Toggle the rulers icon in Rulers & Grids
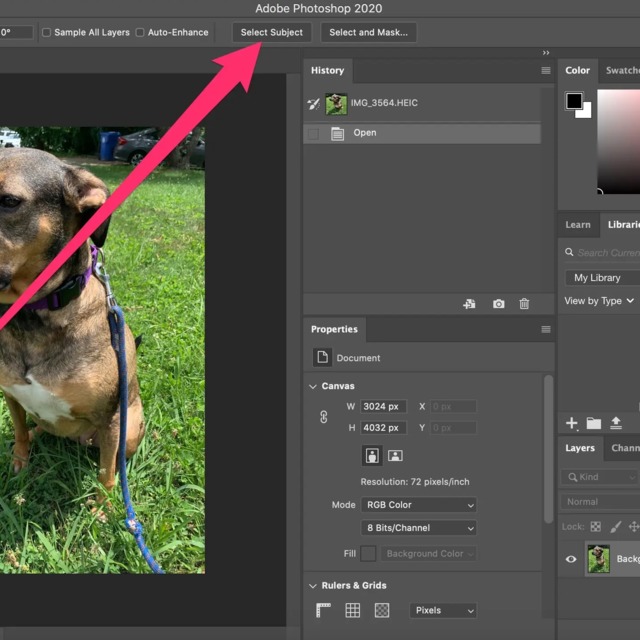The image size is (640, 640). click(x=324, y=610)
